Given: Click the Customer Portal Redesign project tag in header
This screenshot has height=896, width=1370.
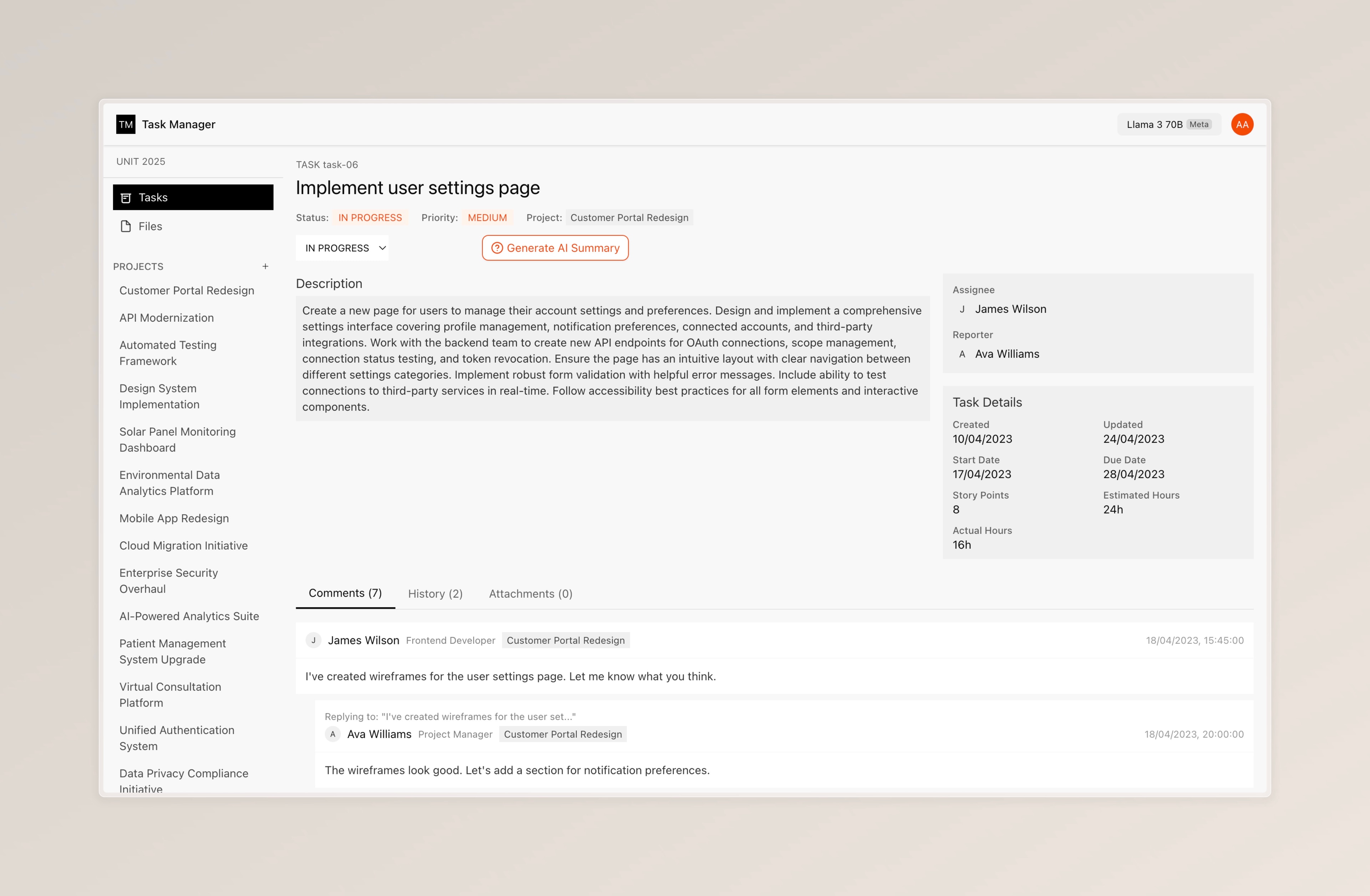Looking at the screenshot, I should (x=629, y=218).
